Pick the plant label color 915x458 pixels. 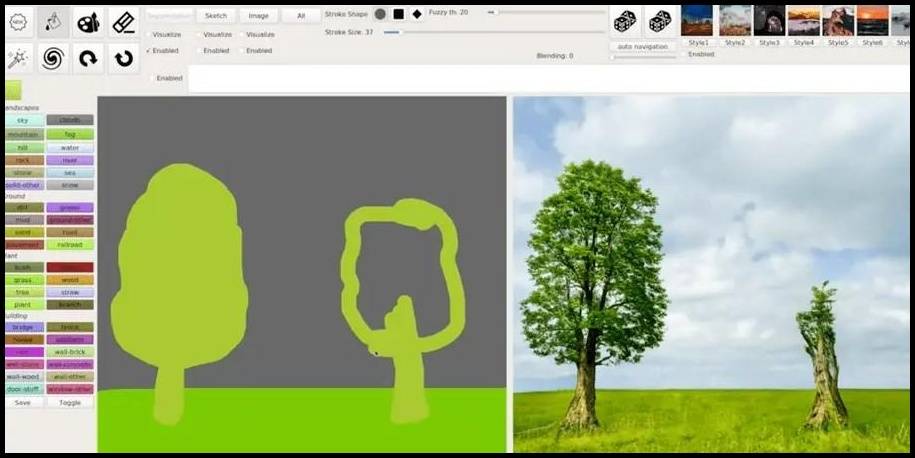(x=23, y=305)
